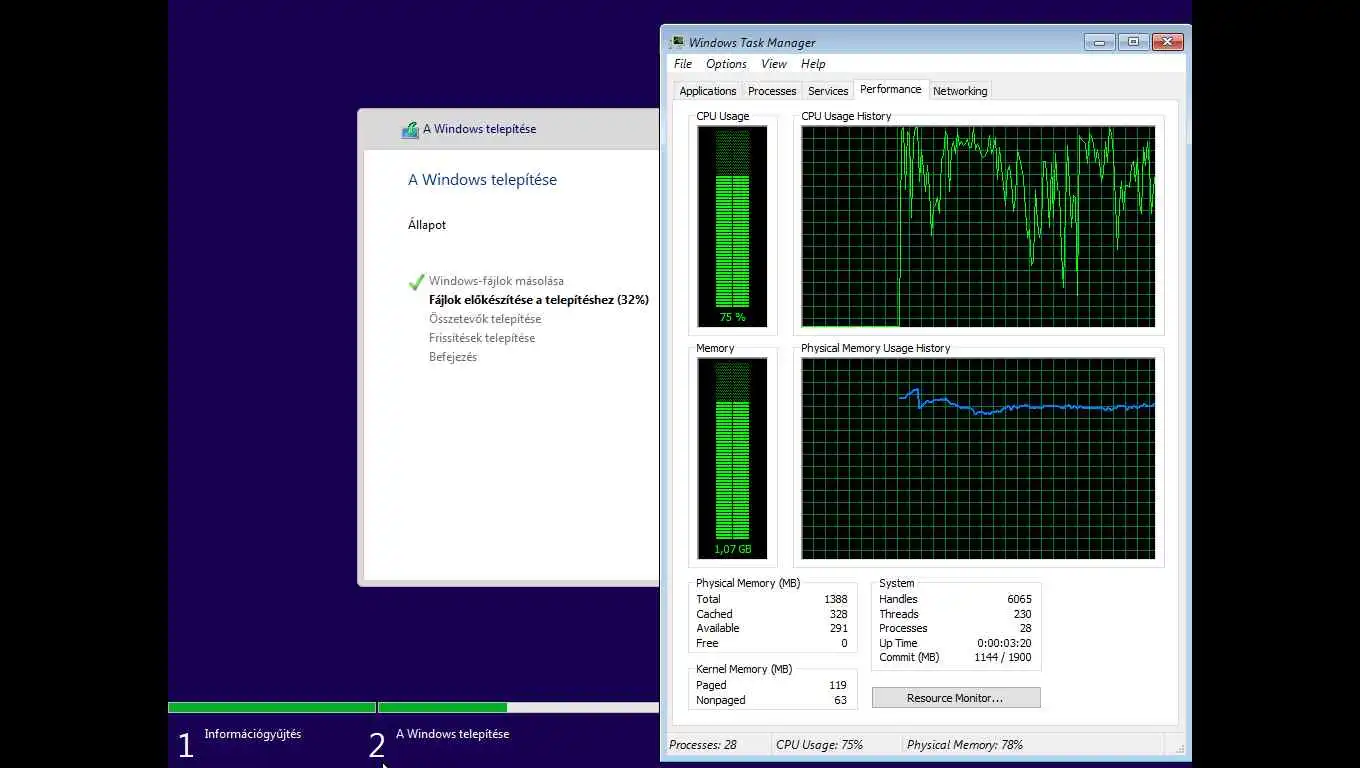This screenshot has height=768, width=1360.
Task: Switch to the Networking tab
Action: tap(960, 91)
